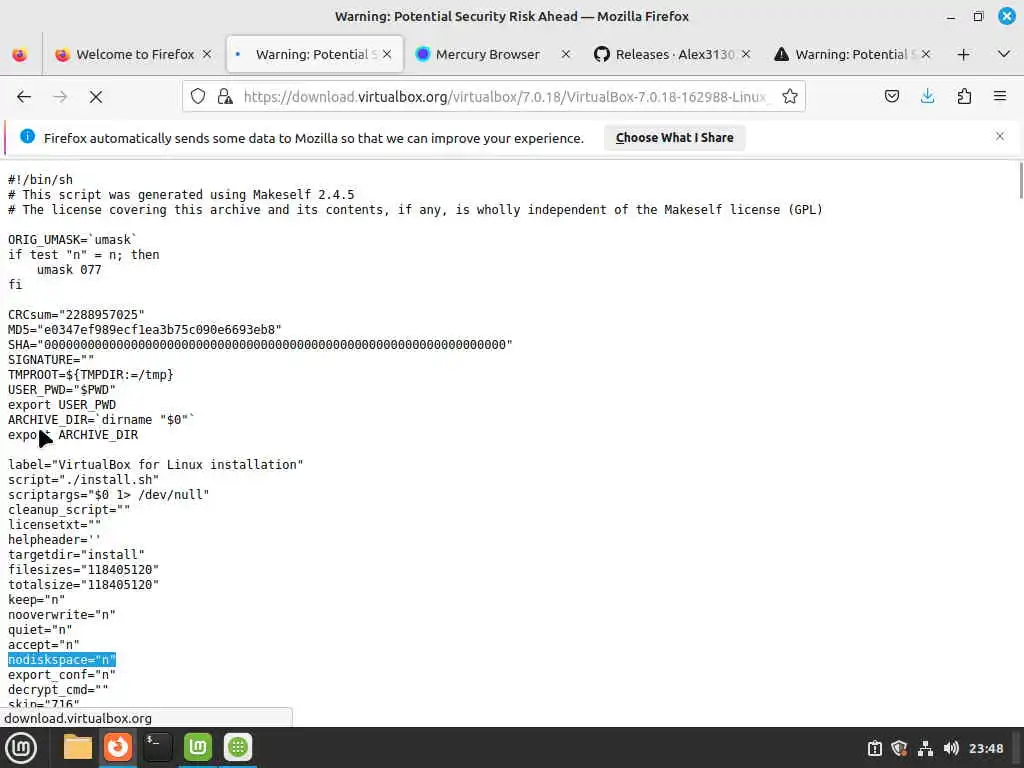
Task: Click the Choose What I Share button
Action: click(675, 138)
